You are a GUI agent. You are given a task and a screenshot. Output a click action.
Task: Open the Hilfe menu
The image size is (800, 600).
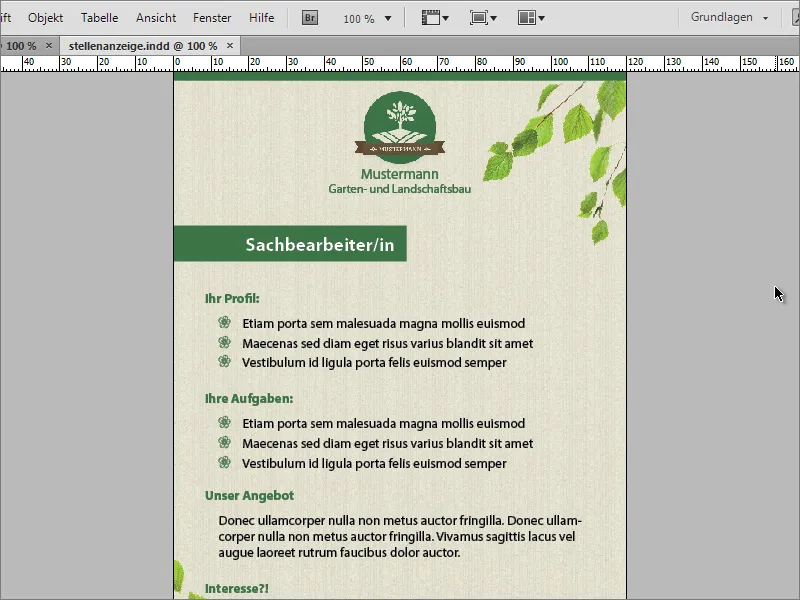(261, 17)
